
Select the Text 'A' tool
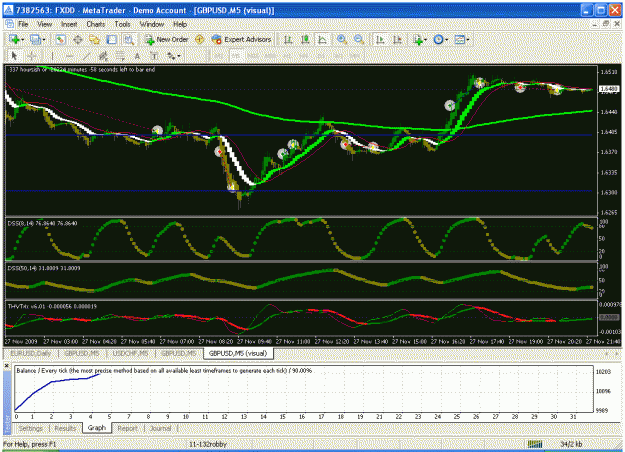point(137,56)
